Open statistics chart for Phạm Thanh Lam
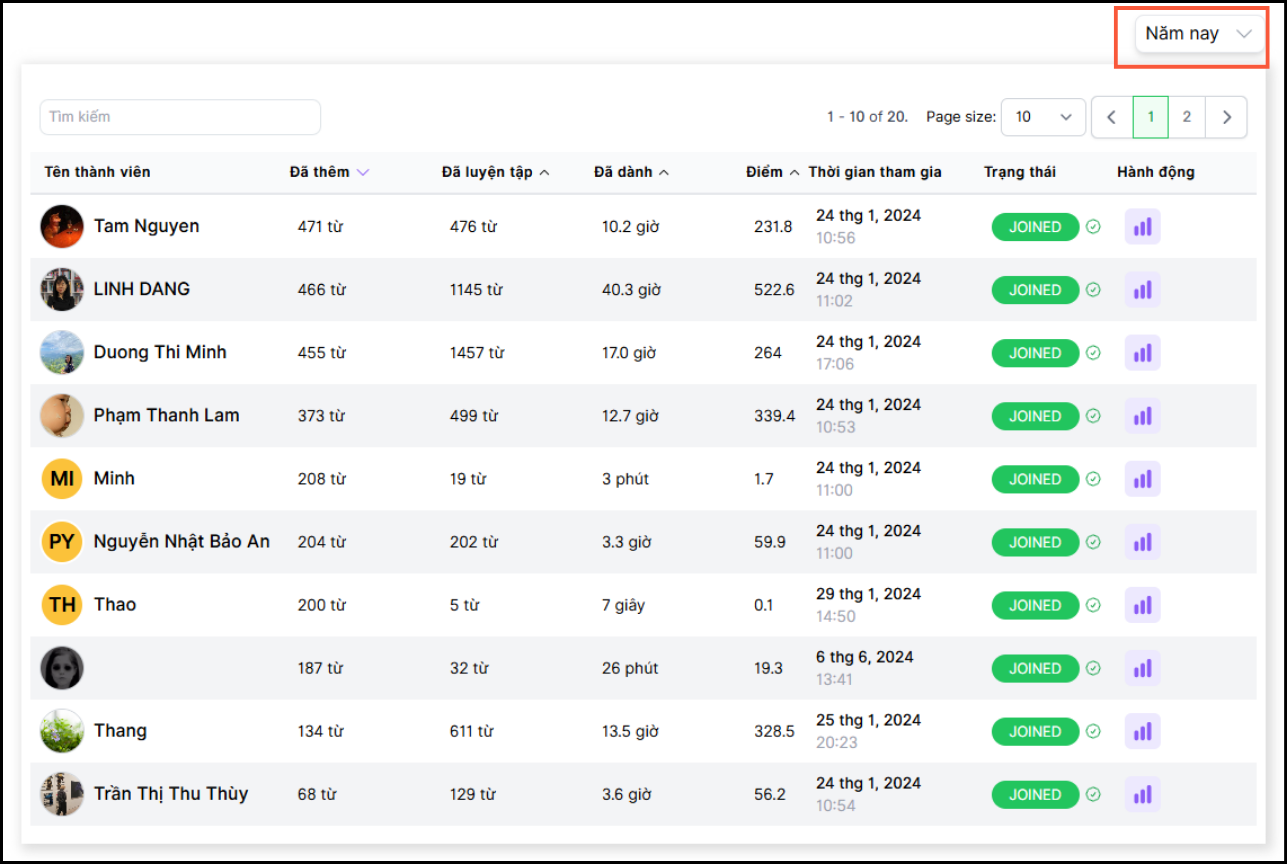Screen dimensions: 1288x864 1142,416
